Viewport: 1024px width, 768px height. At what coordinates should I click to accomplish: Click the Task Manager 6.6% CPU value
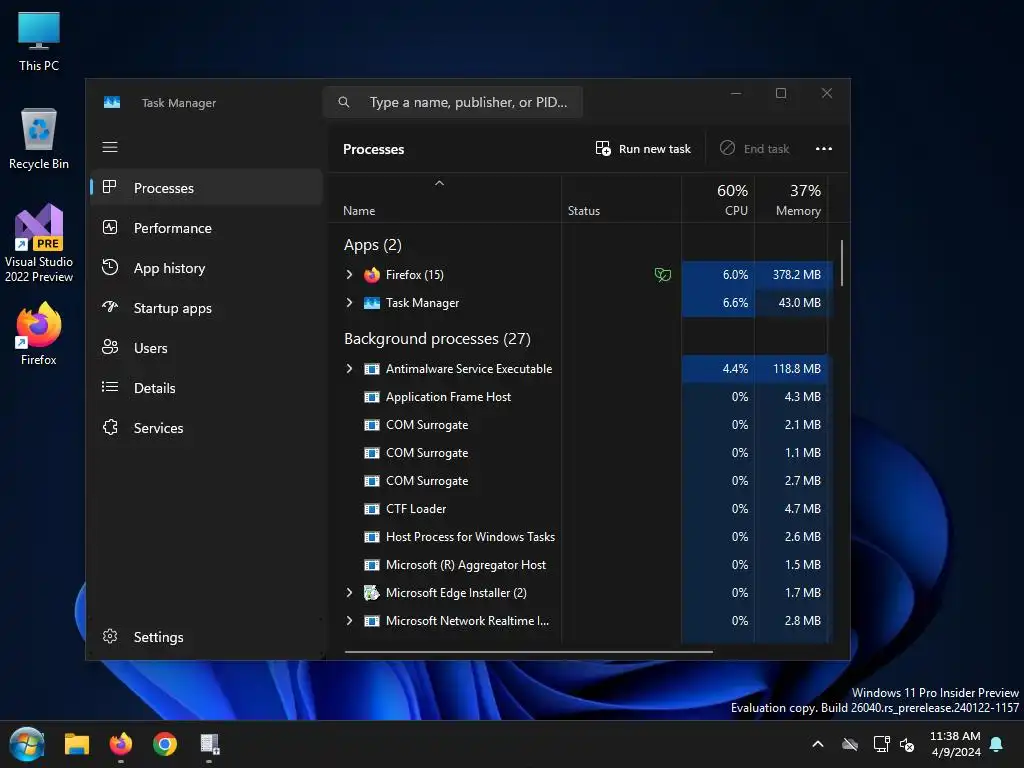(x=735, y=303)
